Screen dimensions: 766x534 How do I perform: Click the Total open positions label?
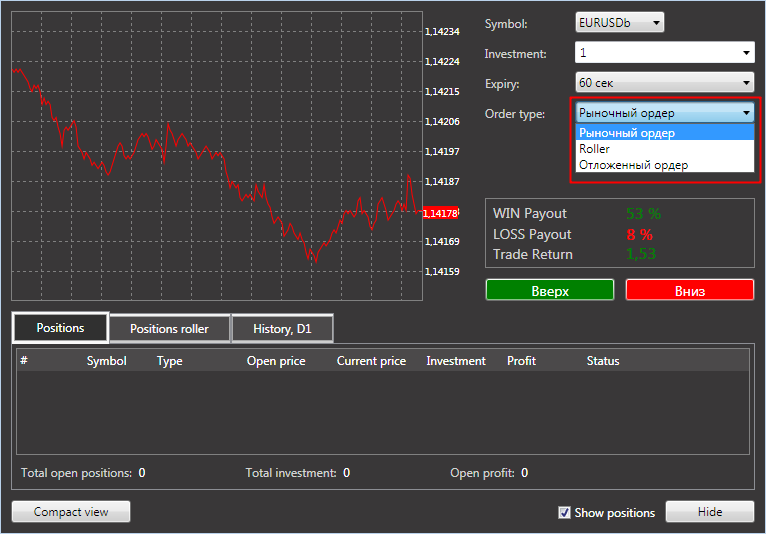(76, 473)
